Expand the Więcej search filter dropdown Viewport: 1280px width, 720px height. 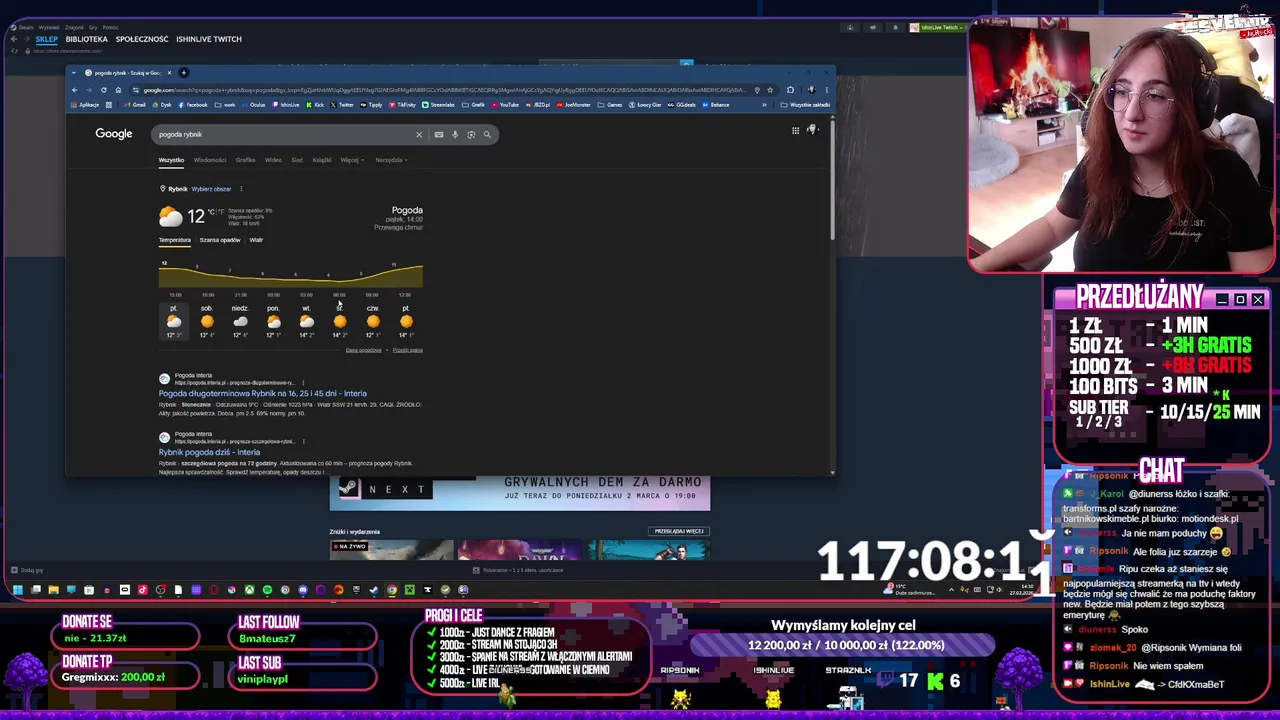351,160
